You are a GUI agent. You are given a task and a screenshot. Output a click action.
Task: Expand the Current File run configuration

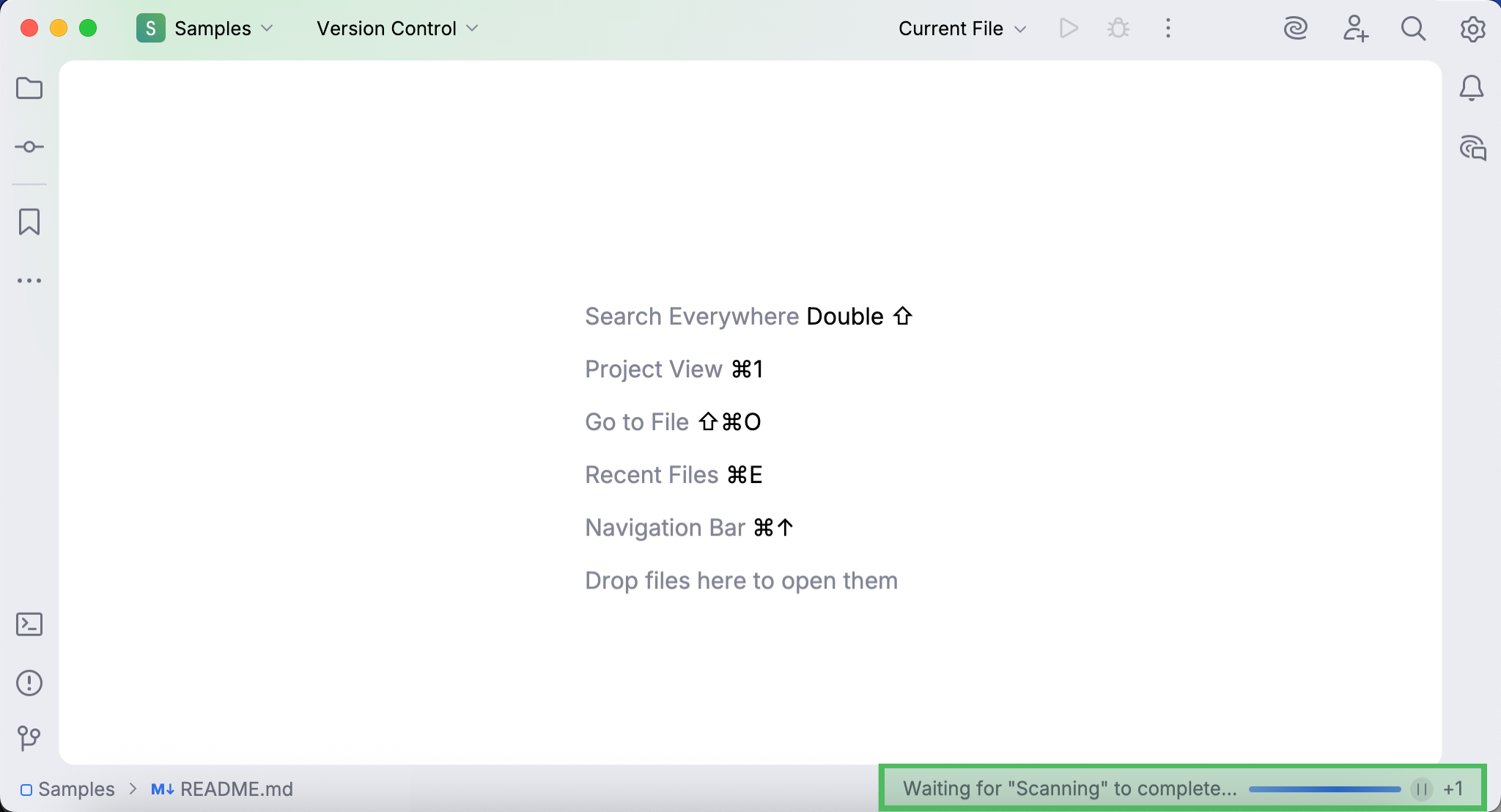tap(961, 28)
